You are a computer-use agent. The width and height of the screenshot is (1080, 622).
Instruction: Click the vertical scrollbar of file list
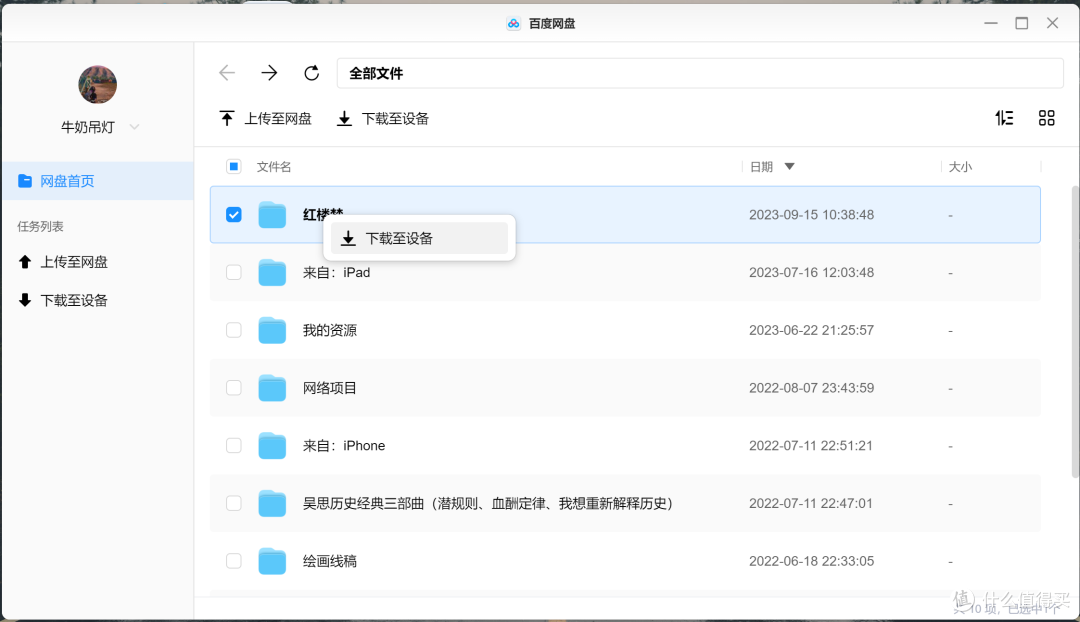click(1075, 331)
